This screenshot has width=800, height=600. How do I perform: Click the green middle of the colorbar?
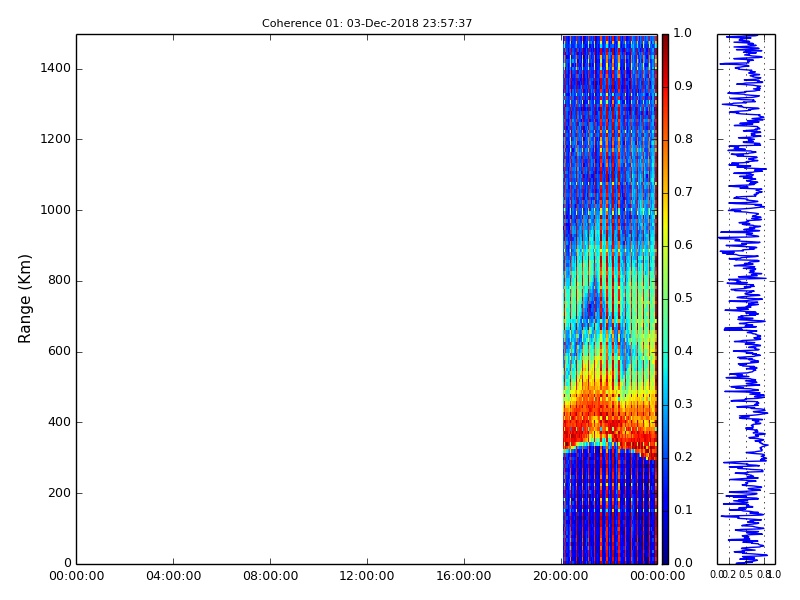click(665, 299)
